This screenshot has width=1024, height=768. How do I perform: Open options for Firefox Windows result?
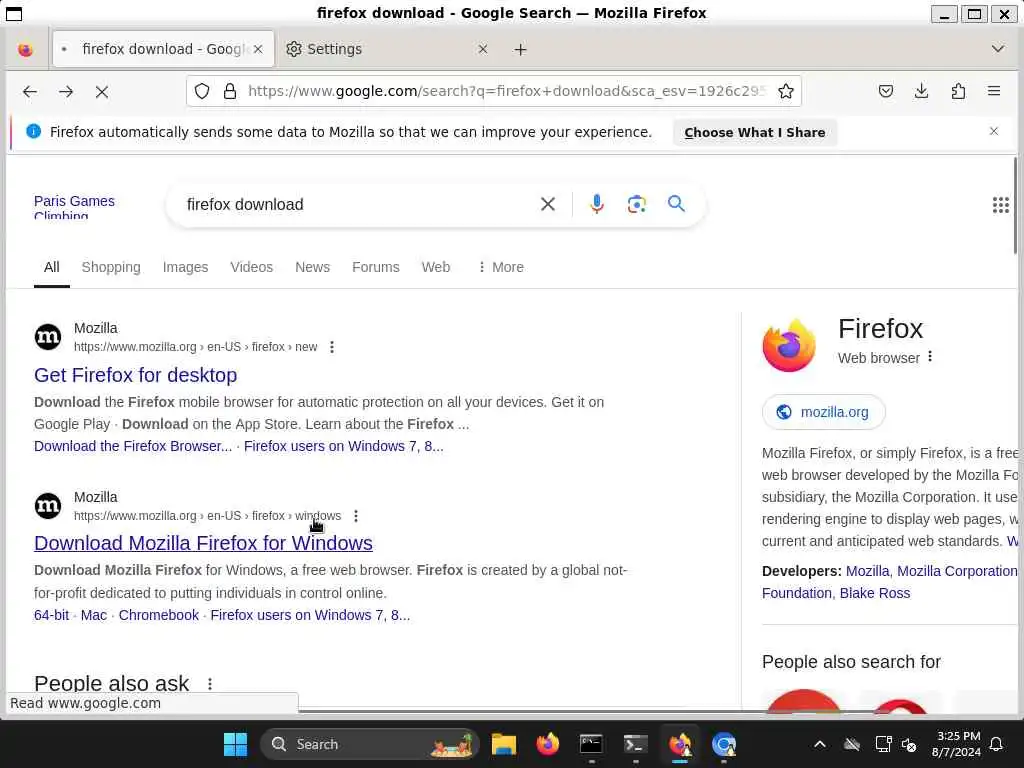point(356,516)
